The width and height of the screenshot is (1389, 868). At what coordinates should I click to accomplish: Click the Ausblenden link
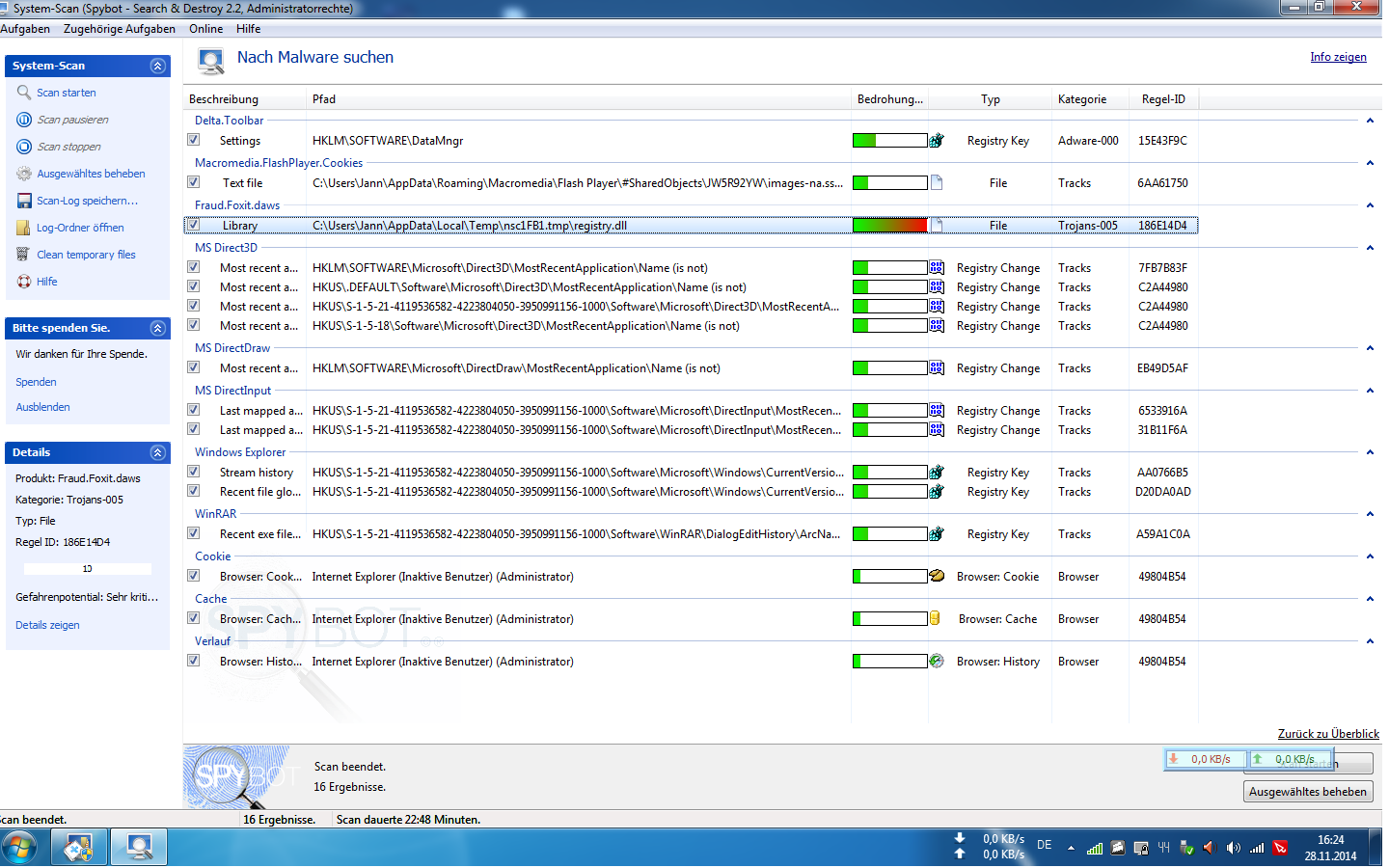click(x=42, y=407)
